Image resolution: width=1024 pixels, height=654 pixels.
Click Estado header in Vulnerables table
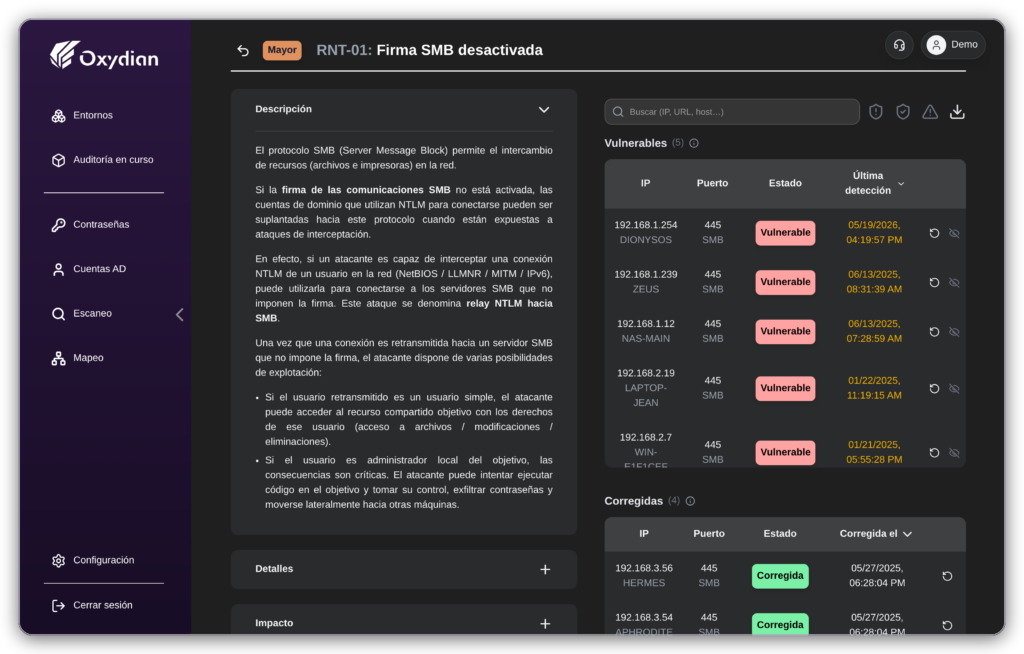785,184
